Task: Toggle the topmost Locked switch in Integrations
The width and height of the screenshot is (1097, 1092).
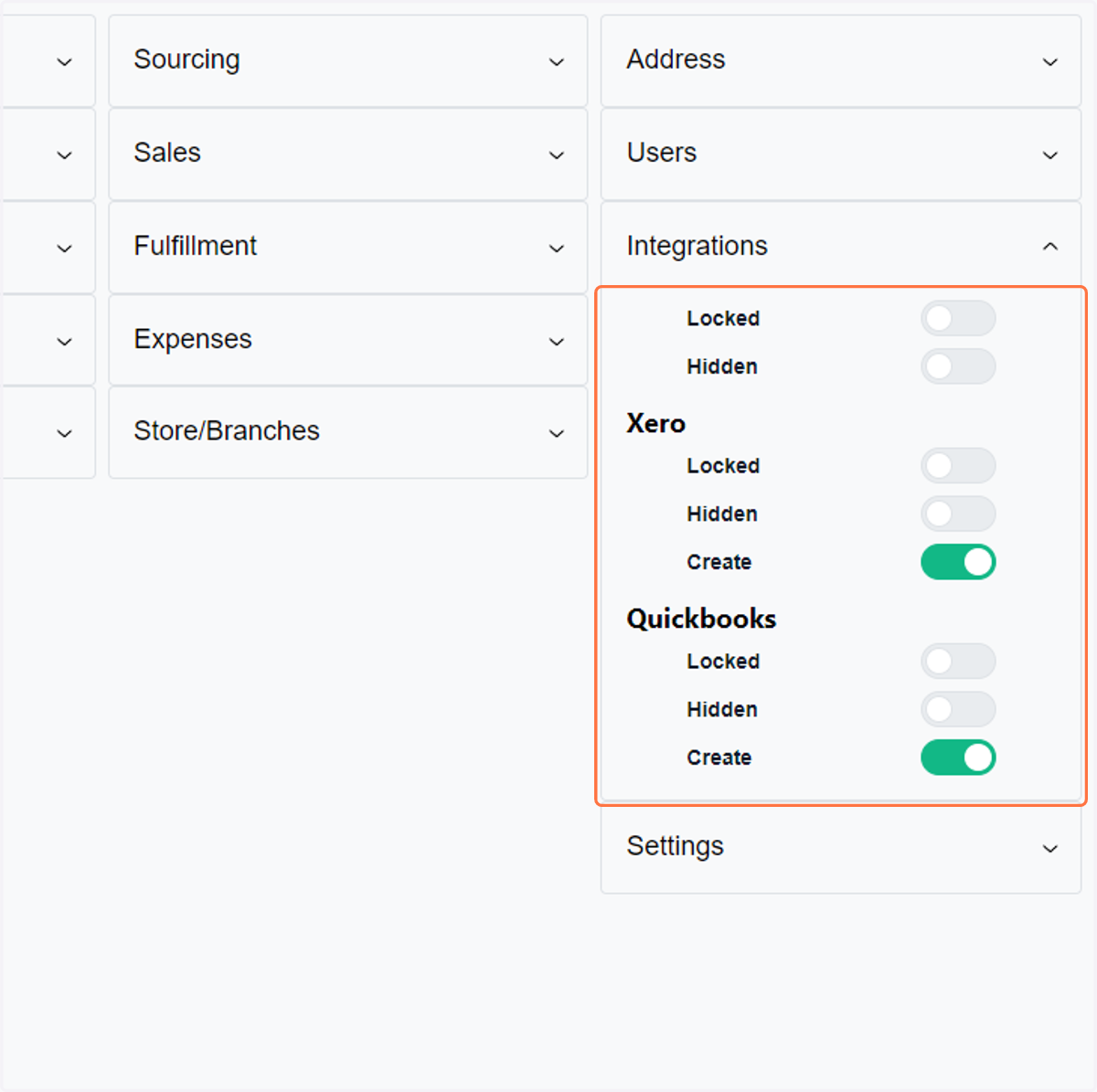Action: click(x=958, y=319)
